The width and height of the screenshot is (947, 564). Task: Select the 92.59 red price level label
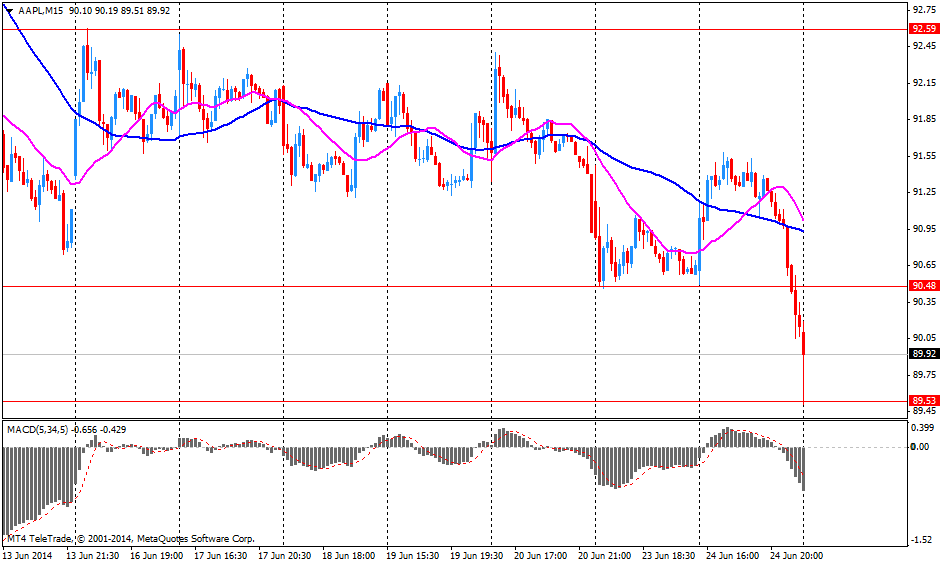click(925, 28)
